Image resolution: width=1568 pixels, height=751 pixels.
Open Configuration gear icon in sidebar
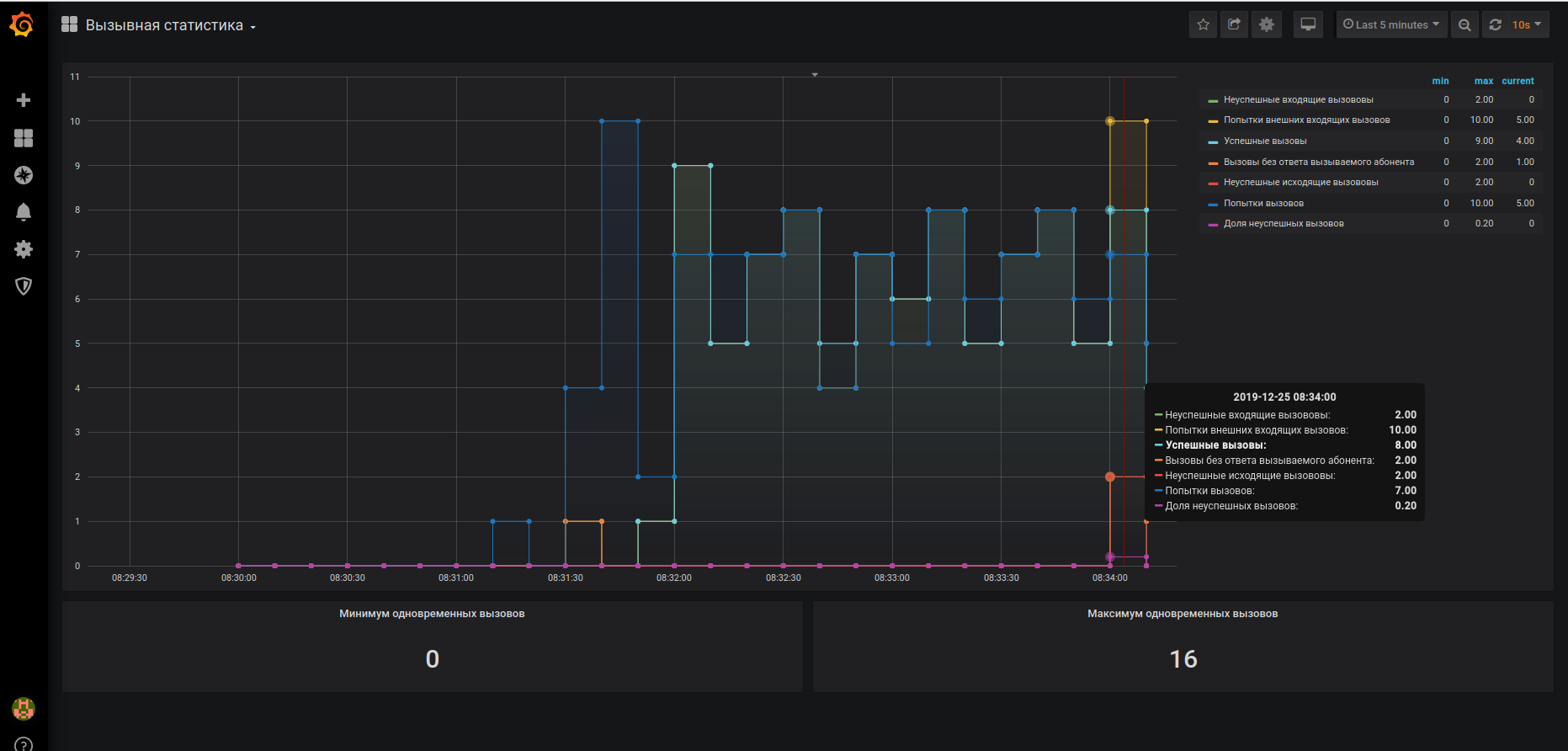tap(24, 249)
